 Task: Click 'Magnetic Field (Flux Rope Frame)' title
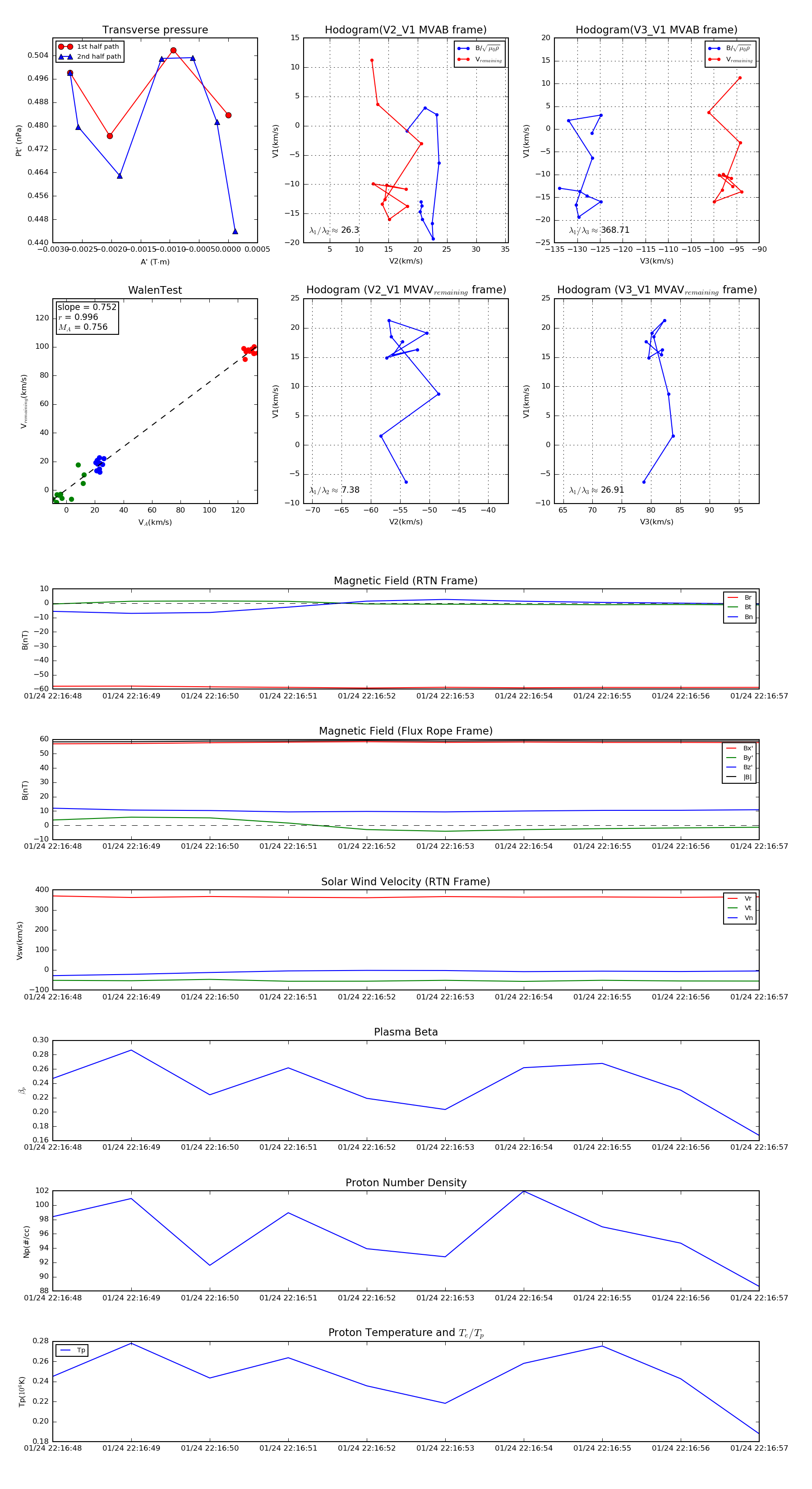(x=406, y=731)
